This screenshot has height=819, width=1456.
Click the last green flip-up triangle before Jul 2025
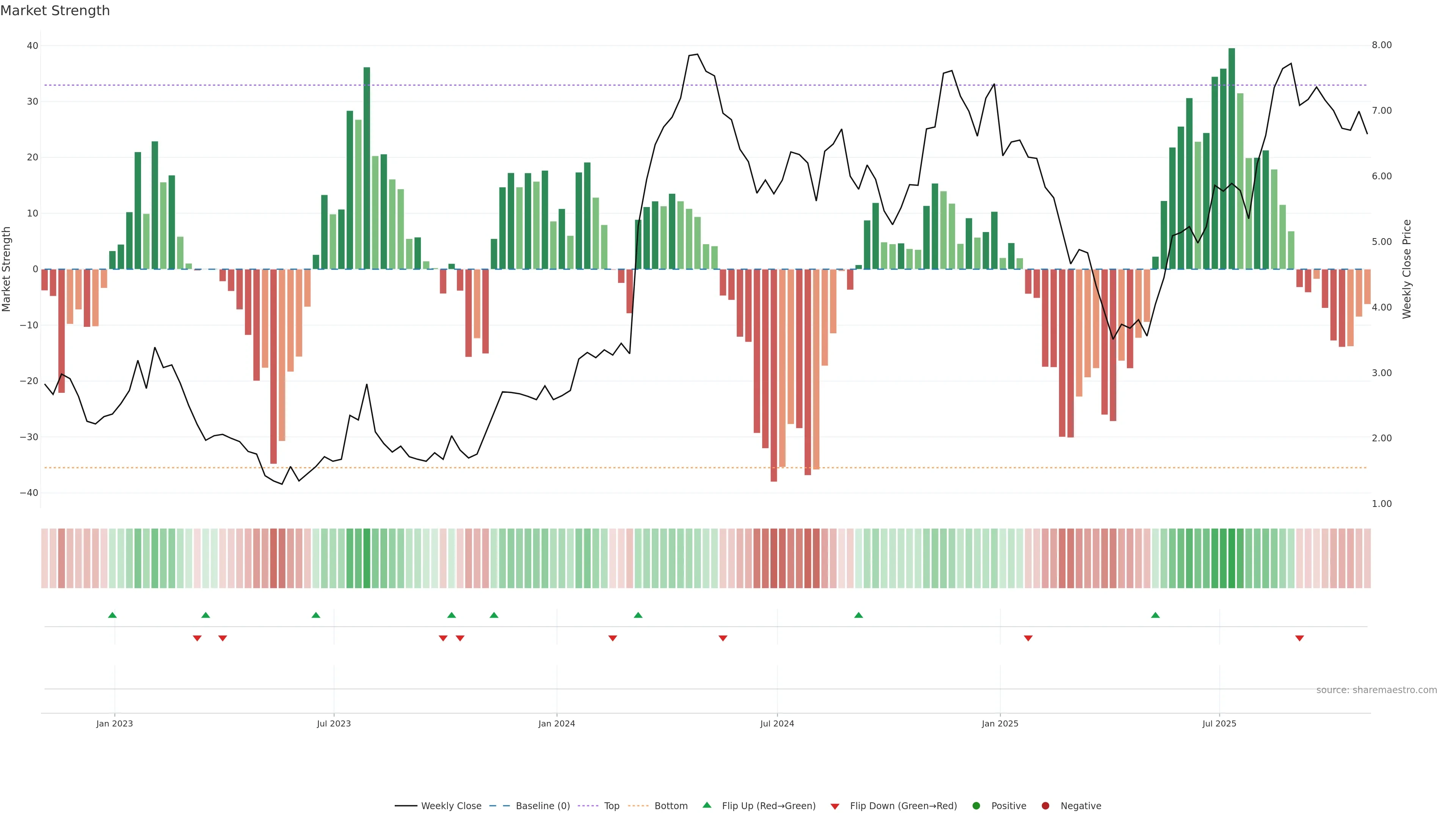tap(1155, 615)
